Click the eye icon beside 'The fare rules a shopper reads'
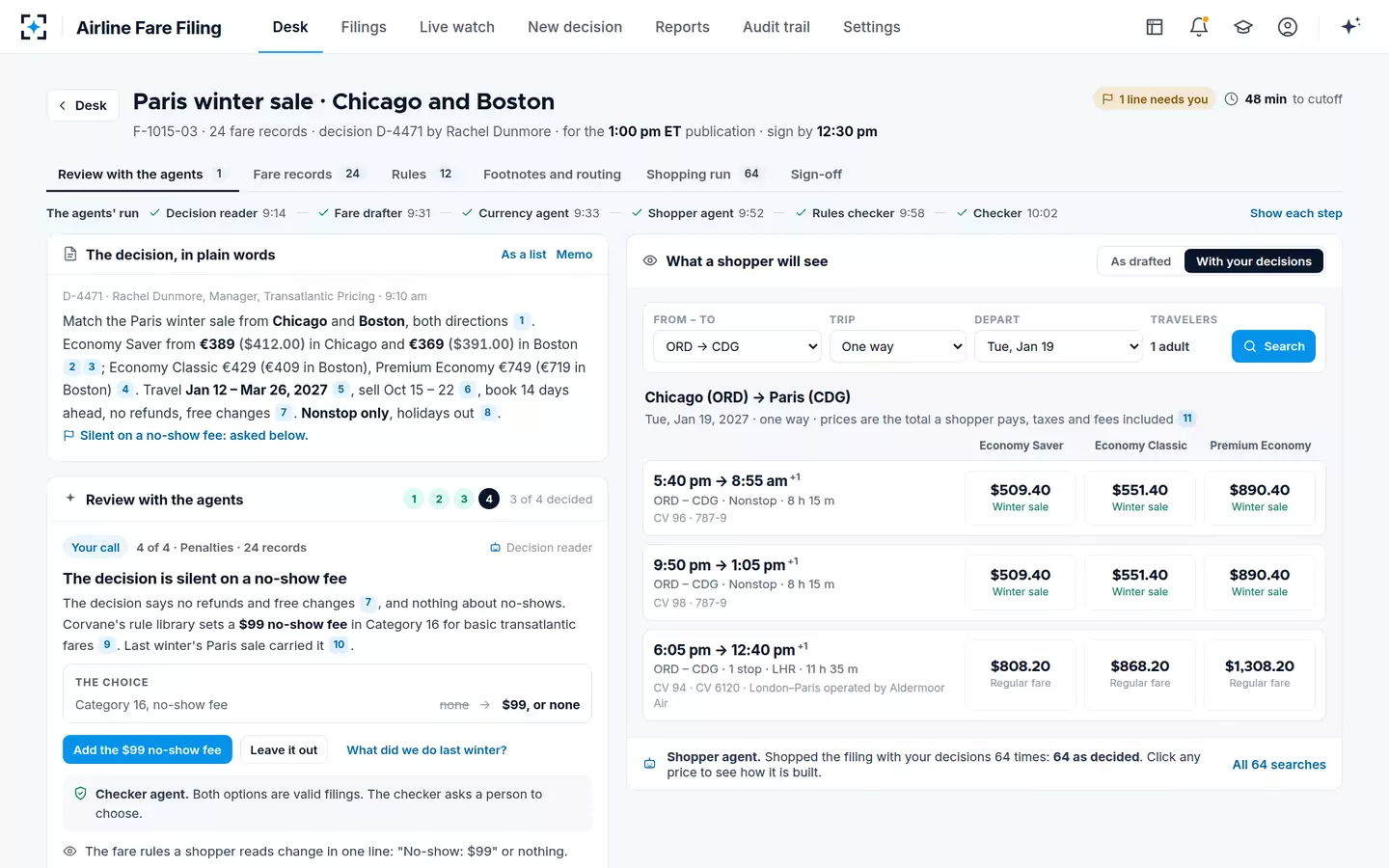1389x868 pixels. pyautogui.click(x=69, y=852)
